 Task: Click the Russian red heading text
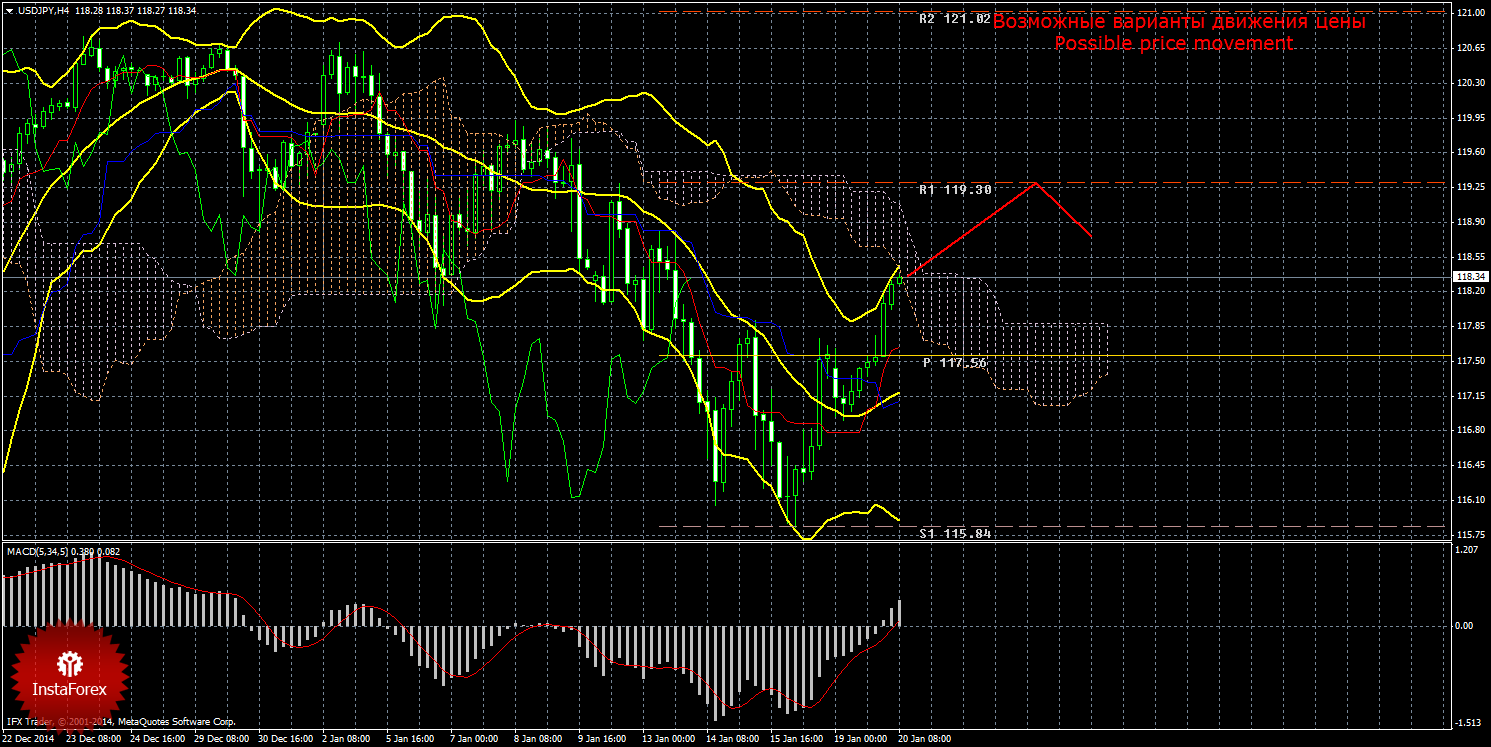pos(1179,21)
